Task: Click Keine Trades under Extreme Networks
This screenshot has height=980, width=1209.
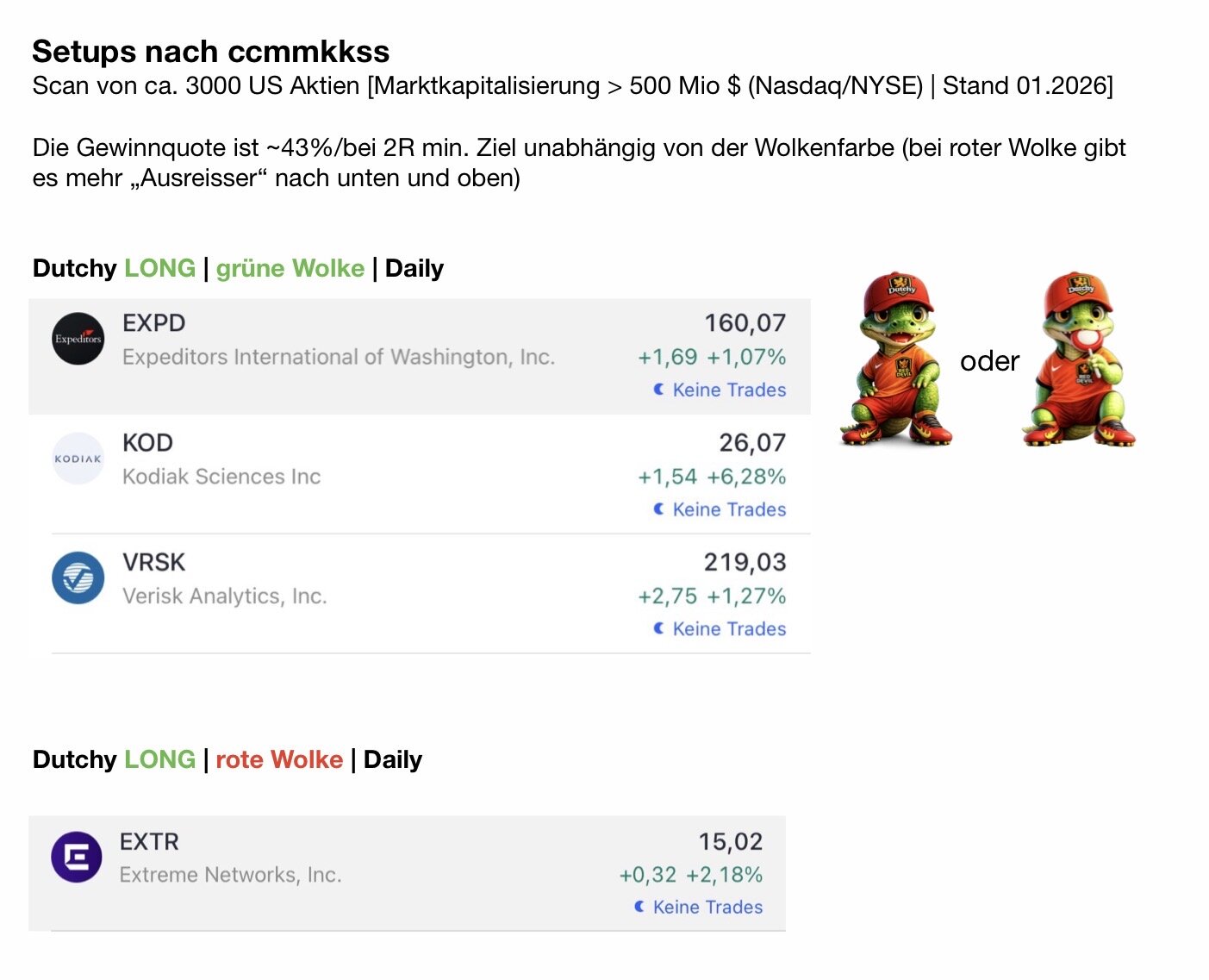Action: (707, 908)
